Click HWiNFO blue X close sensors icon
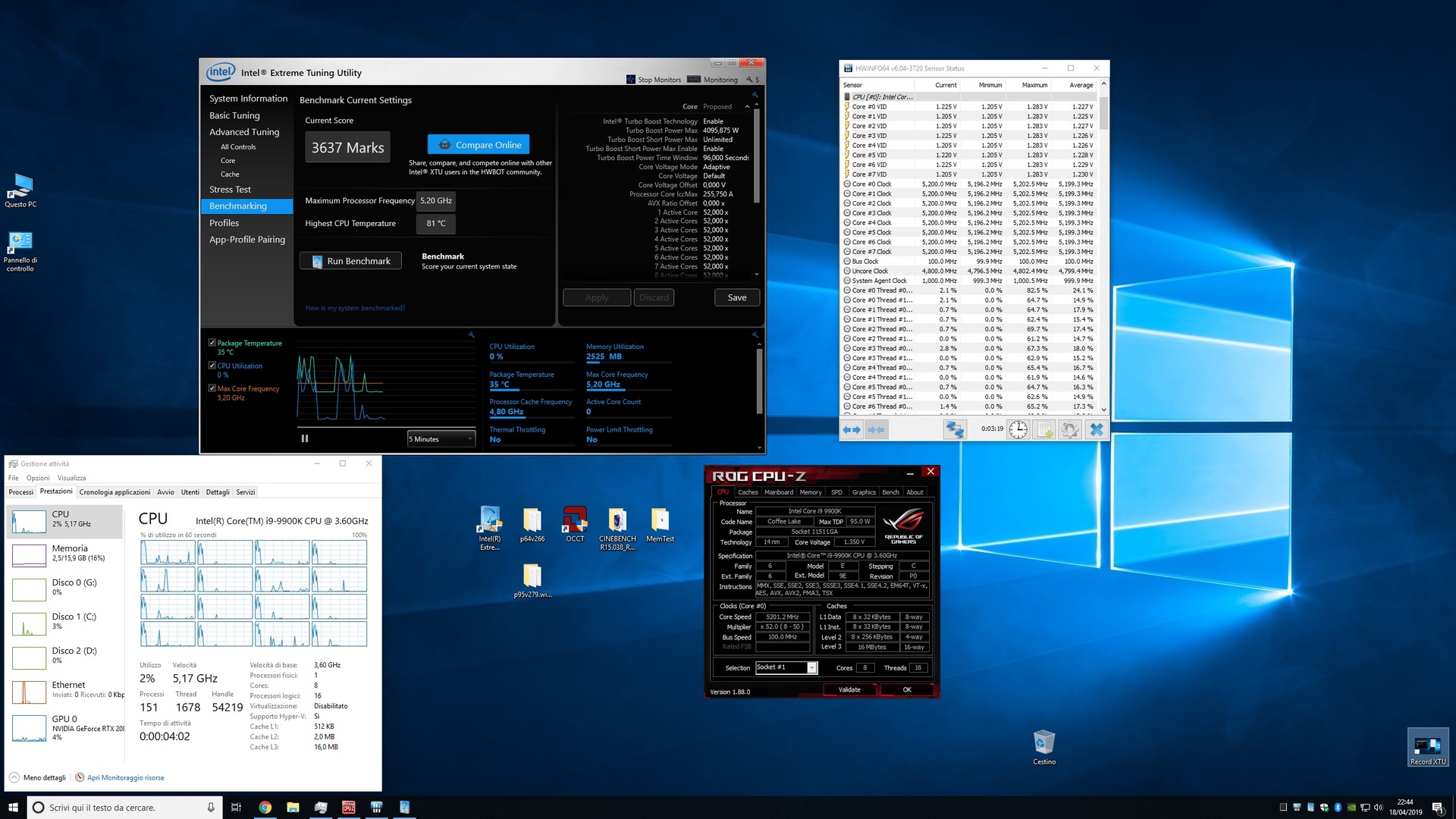The width and height of the screenshot is (1456, 819). pyautogui.click(x=1097, y=429)
